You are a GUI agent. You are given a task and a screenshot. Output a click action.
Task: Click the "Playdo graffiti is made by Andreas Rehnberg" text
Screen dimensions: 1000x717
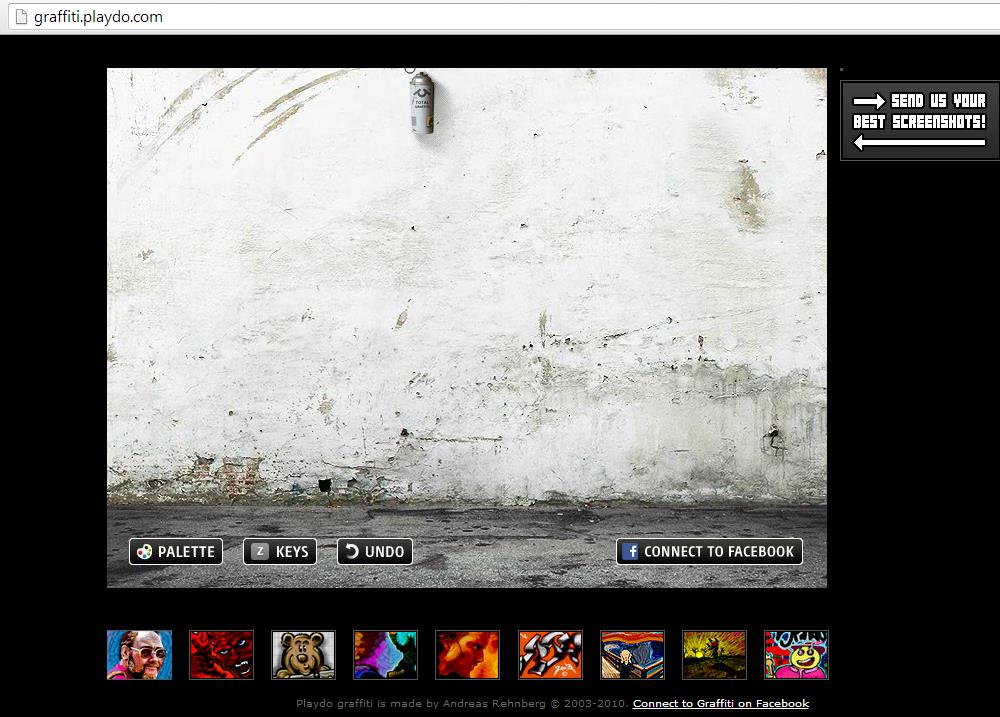click(x=421, y=704)
